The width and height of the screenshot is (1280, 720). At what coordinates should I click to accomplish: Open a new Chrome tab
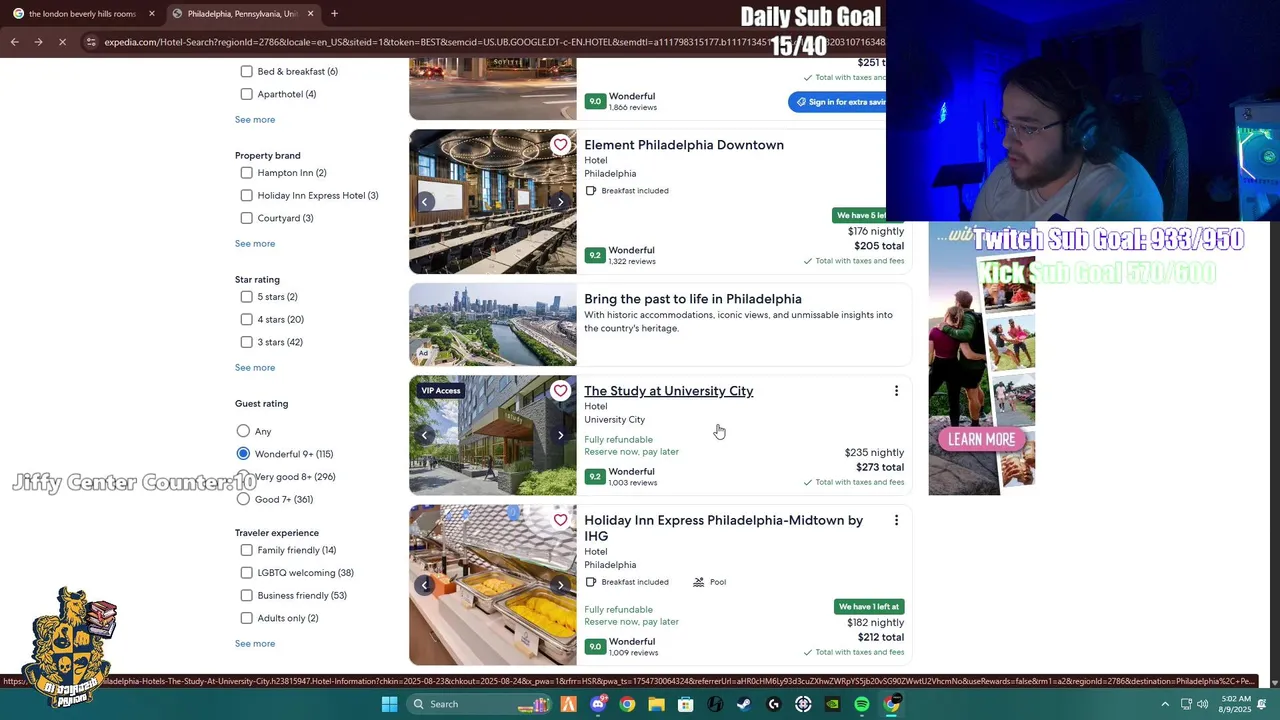[x=334, y=14]
